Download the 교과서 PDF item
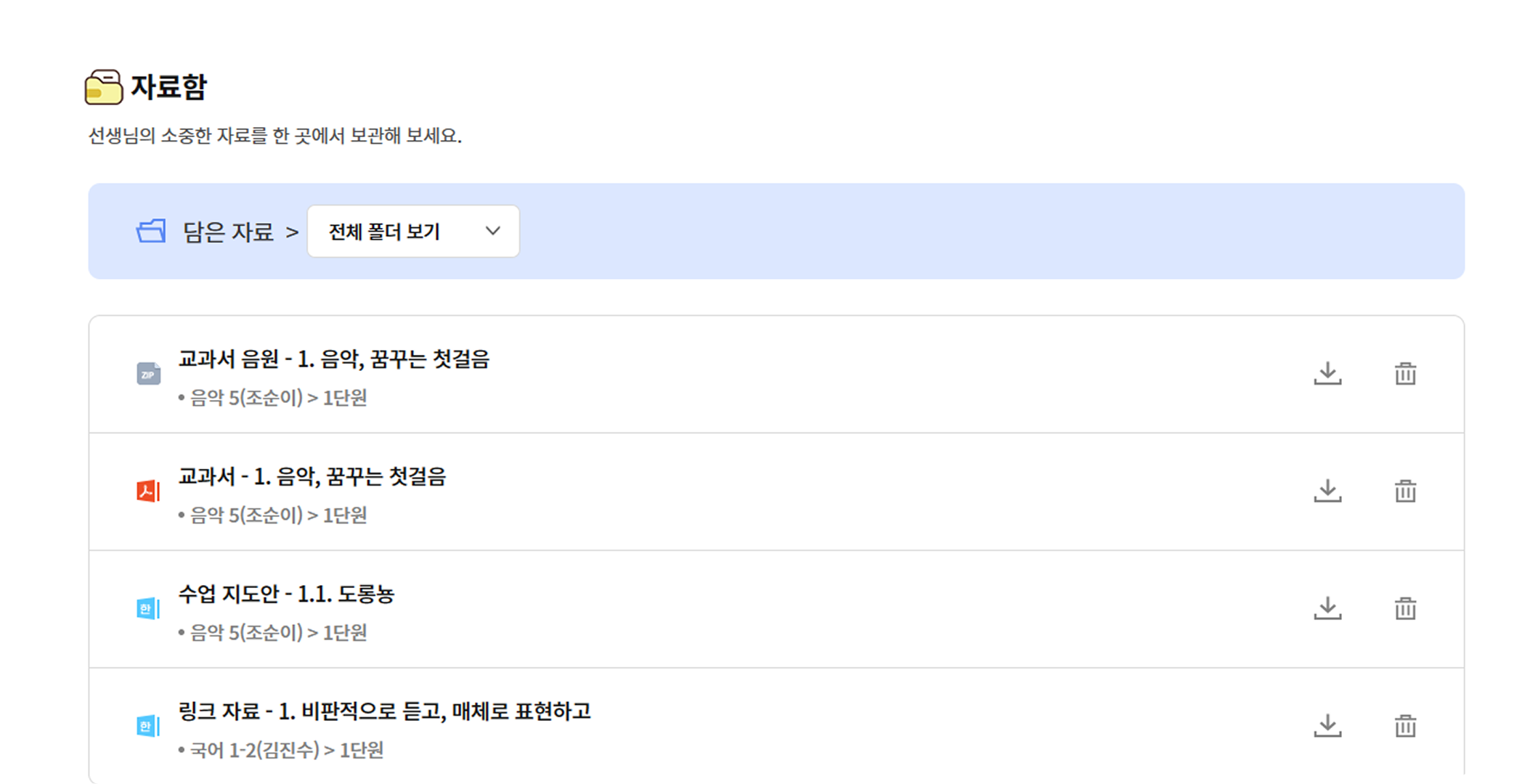Viewport: 1525px width, 784px height. pyautogui.click(x=1327, y=491)
